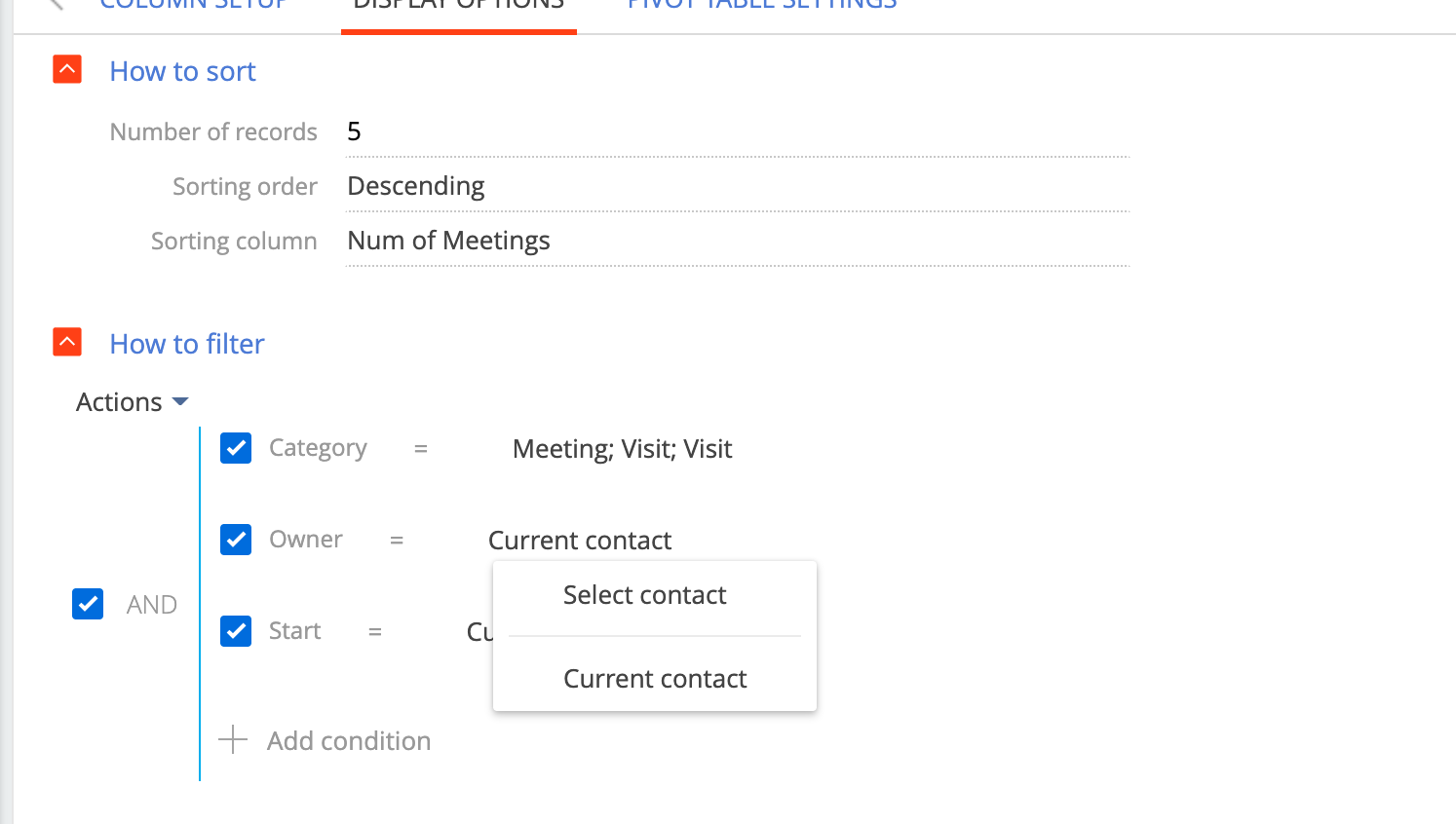Click the Meeting; Visit; Visit filter value
This screenshot has height=824, width=1456.
point(622,449)
